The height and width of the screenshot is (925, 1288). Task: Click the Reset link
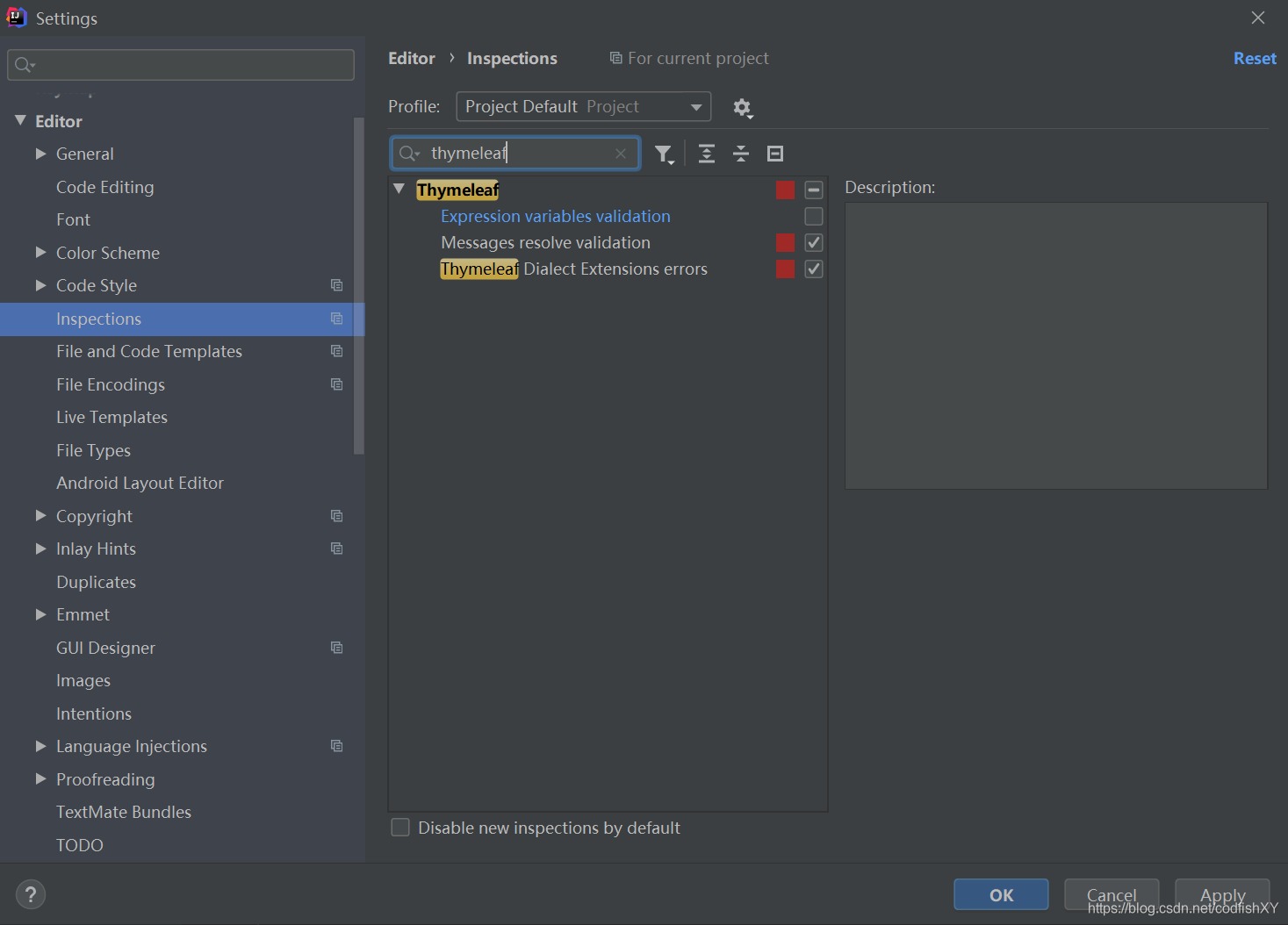pyautogui.click(x=1255, y=58)
